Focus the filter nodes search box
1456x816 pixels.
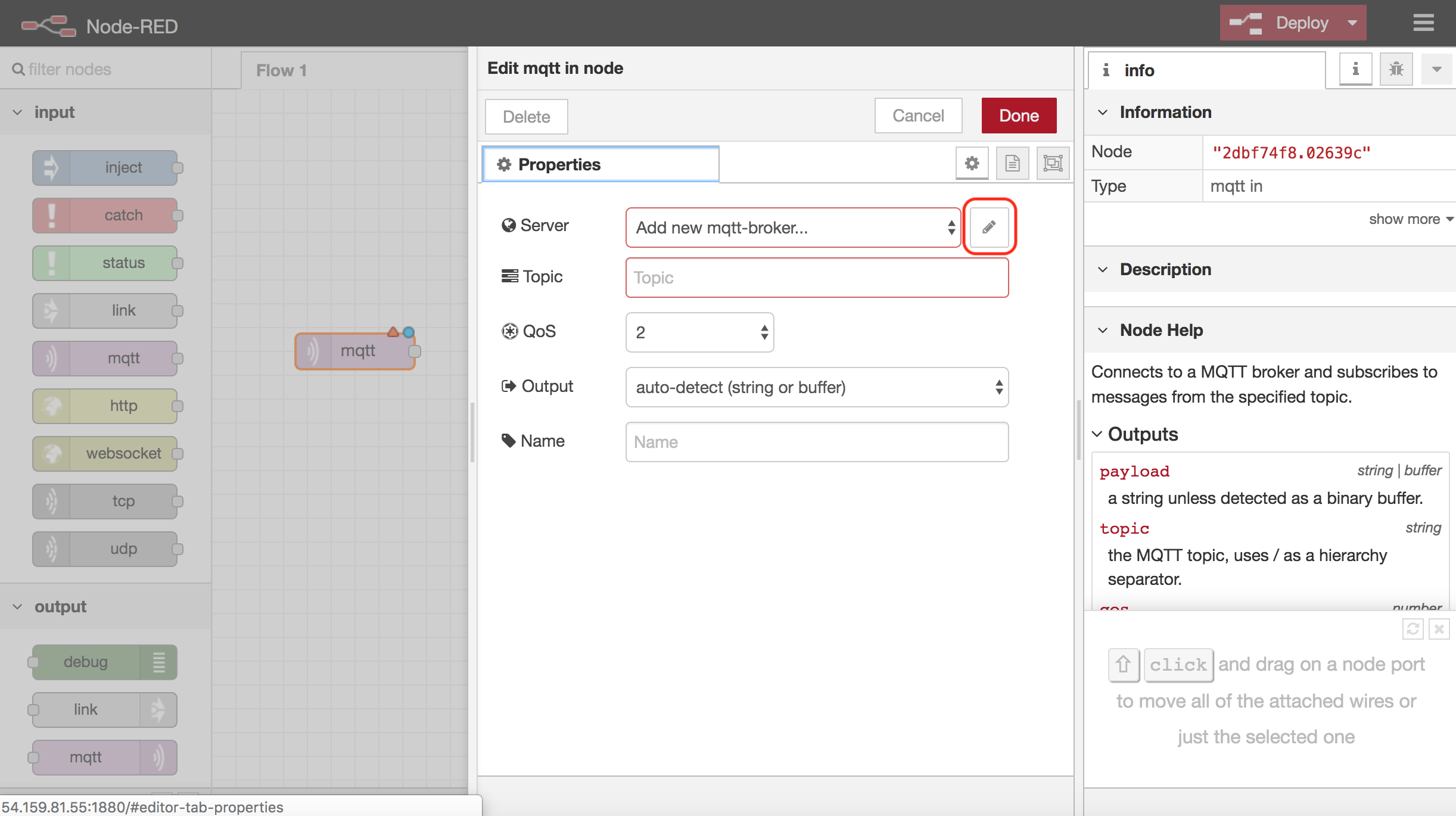[x=105, y=69]
